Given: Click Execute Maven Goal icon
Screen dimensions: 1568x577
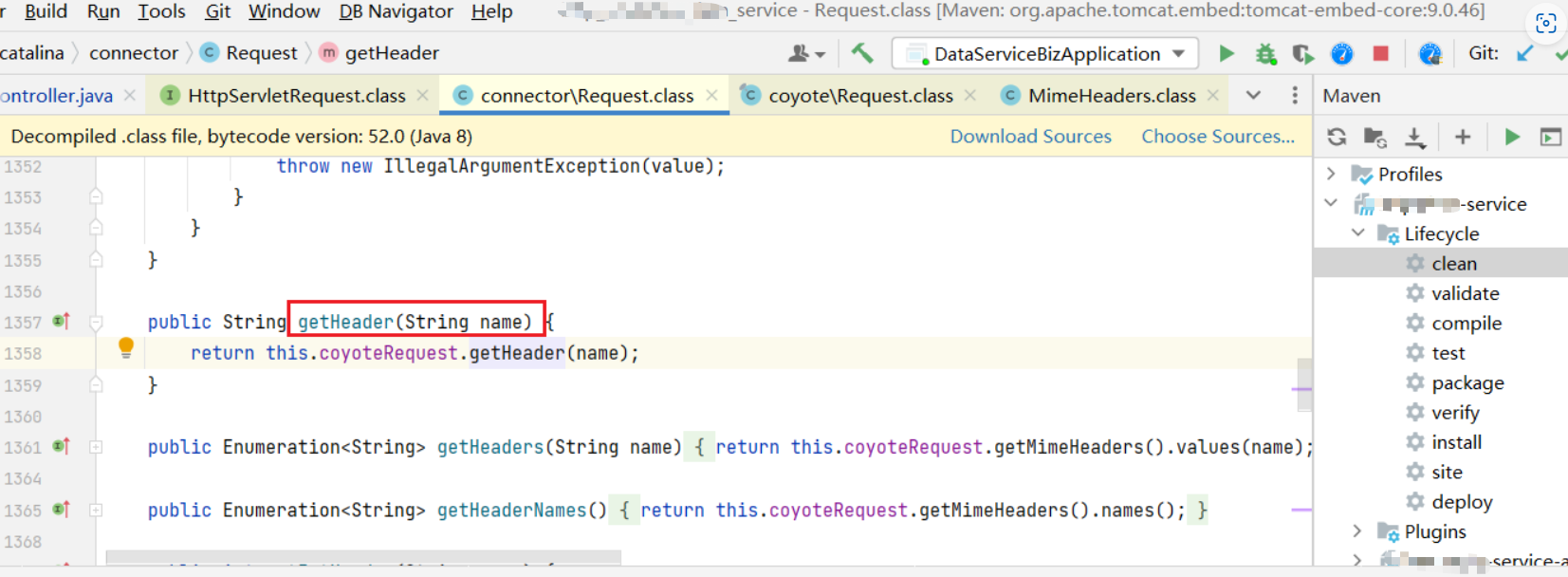Looking at the screenshot, I should point(1551,138).
